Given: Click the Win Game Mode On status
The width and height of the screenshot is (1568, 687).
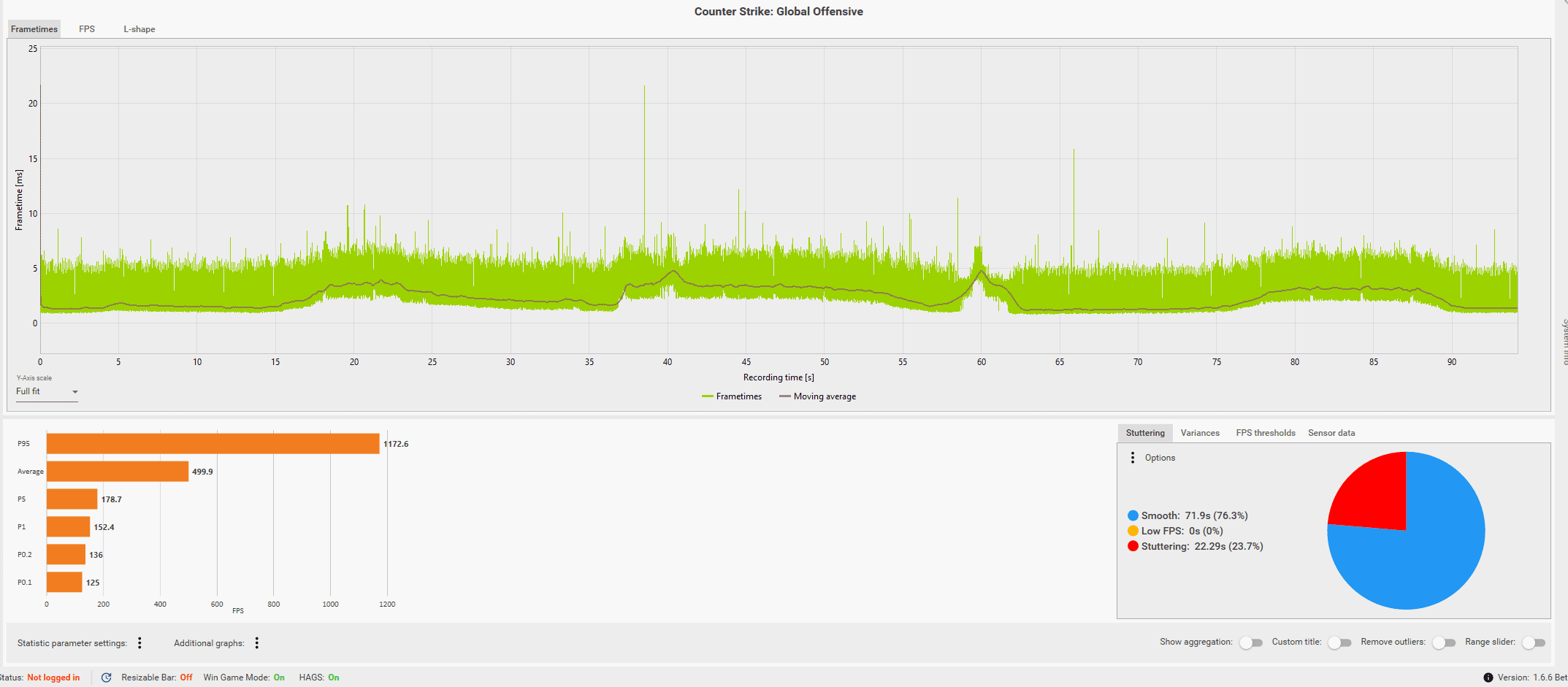Looking at the screenshot, I should (244, 678).
